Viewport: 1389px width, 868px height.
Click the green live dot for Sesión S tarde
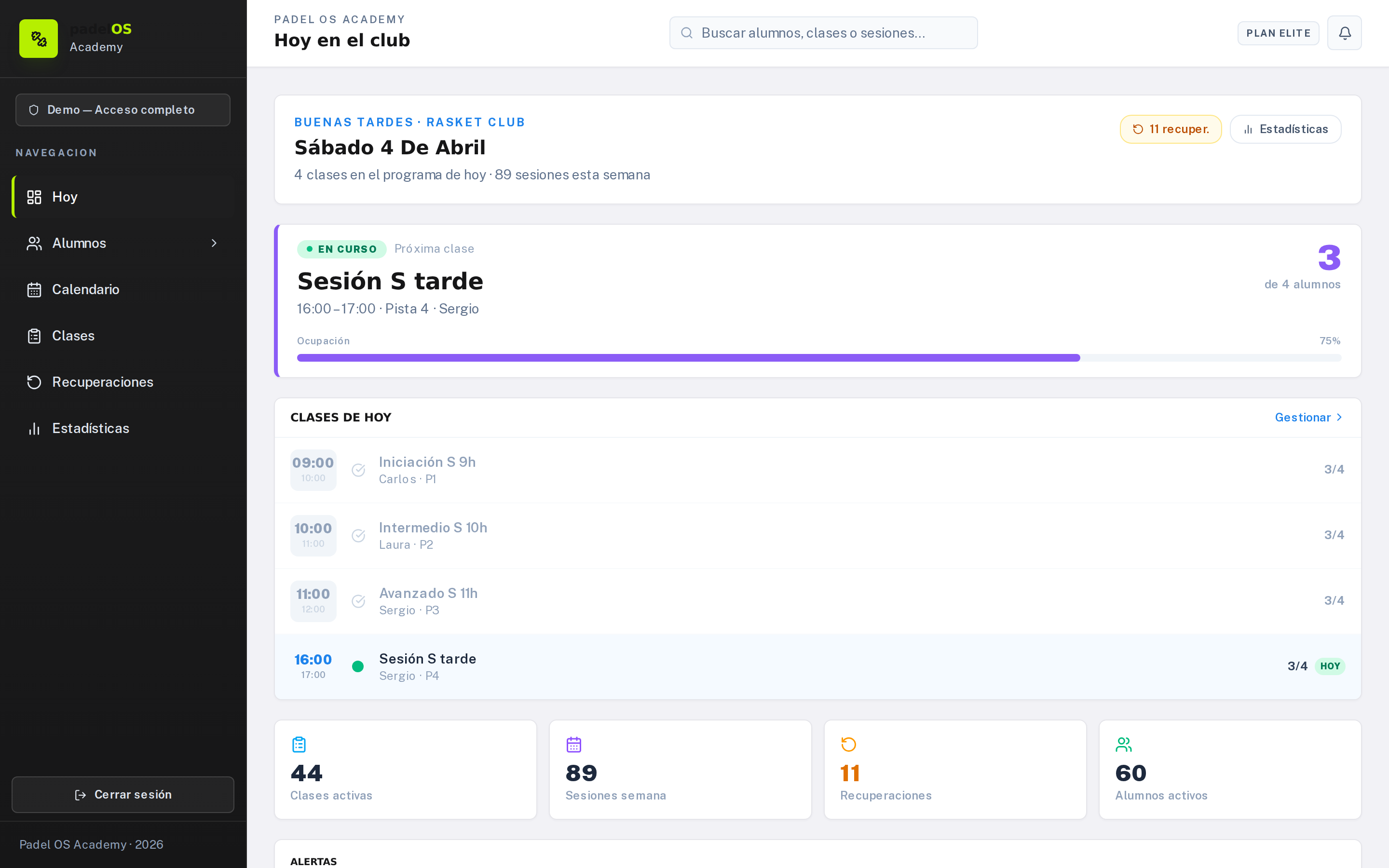[x=357, y=666]
